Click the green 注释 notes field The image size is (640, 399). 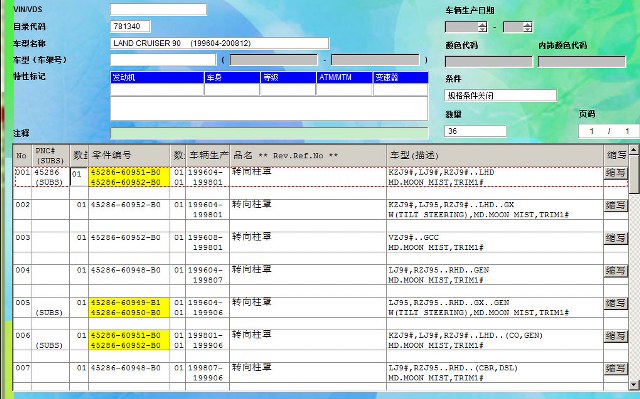click(269, 133)
